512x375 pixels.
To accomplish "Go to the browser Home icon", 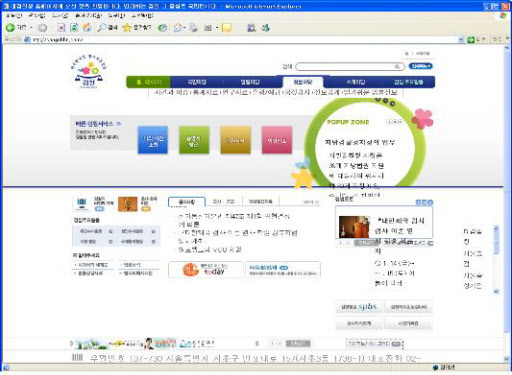I will tap(87, 28).
